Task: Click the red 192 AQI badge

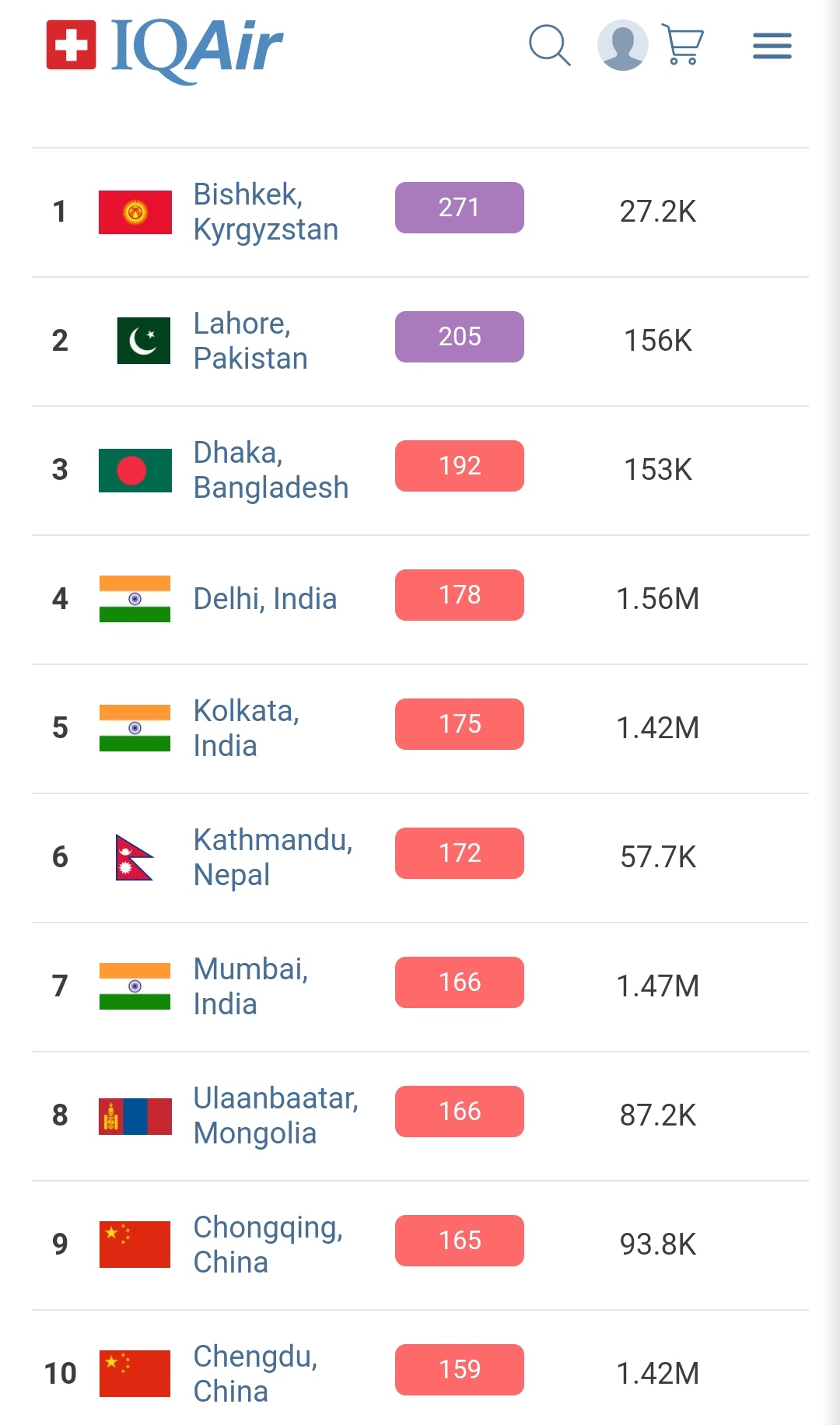Action: [x=459, y=466]
